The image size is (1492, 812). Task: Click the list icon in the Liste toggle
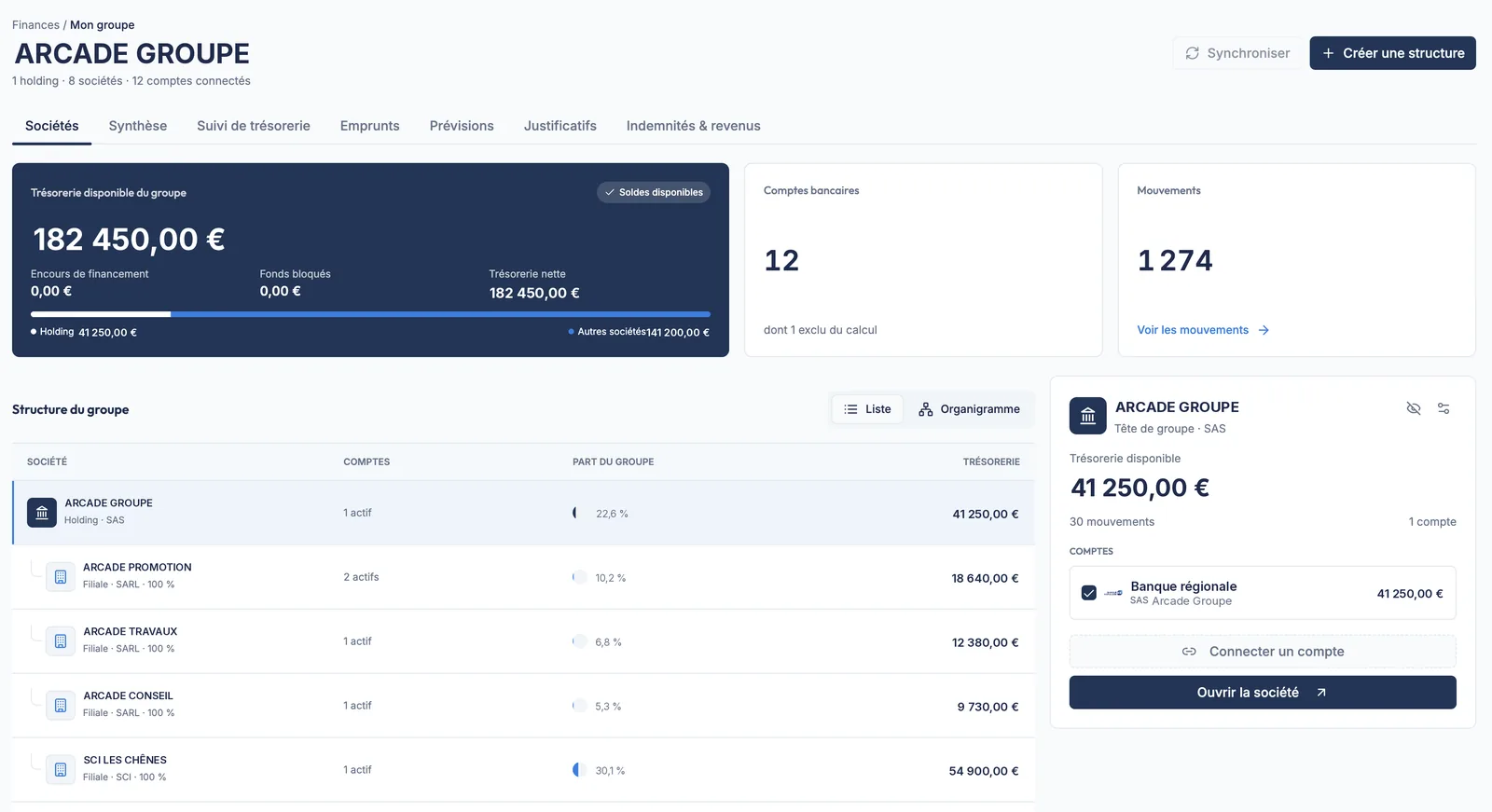(850, 409)
